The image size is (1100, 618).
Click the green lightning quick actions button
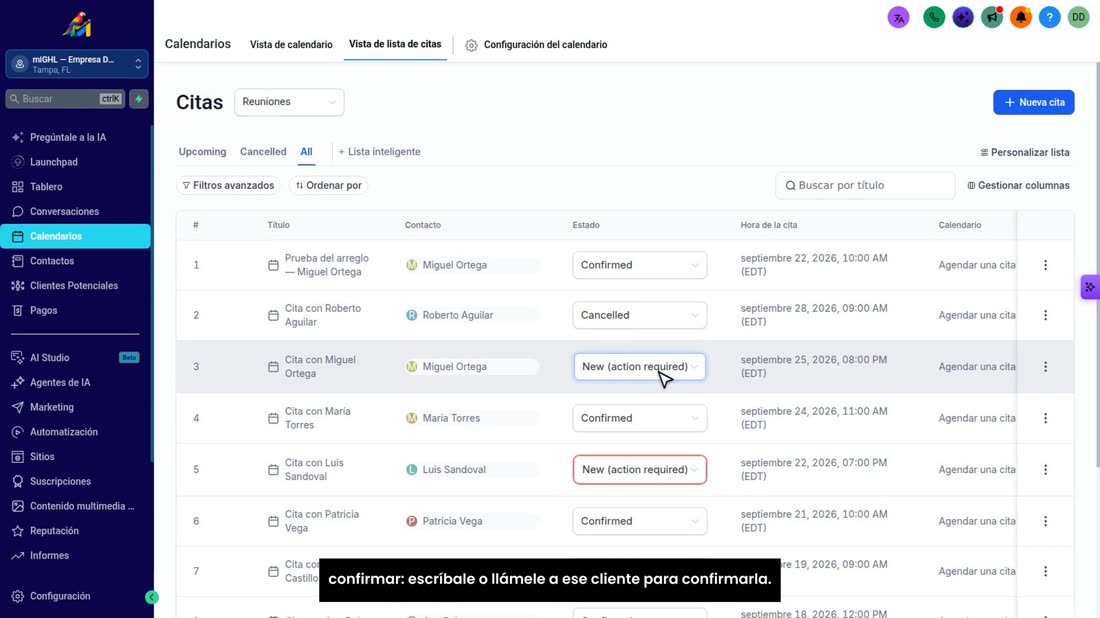tap(139, 99)
